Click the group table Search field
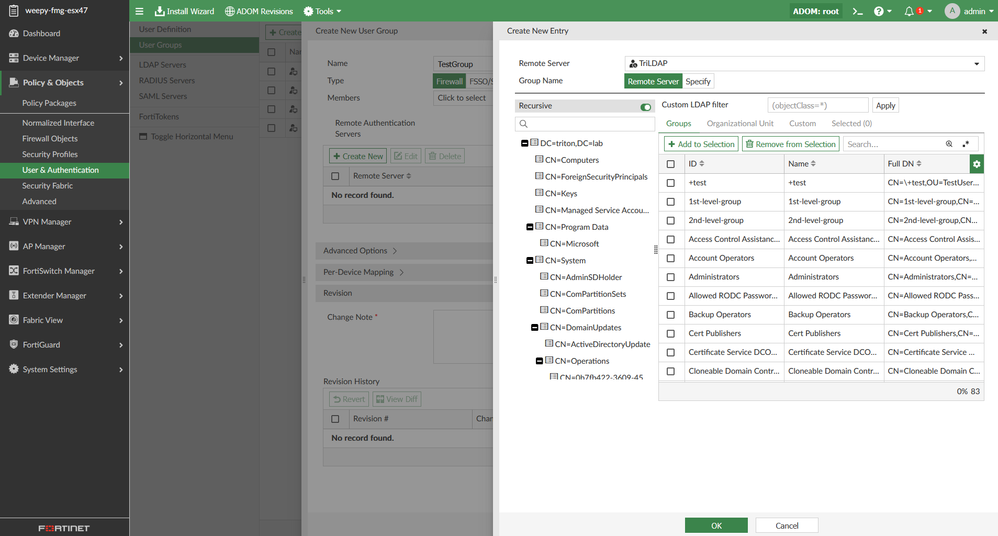Screen dimensions: 998x536 click(892, 145)
